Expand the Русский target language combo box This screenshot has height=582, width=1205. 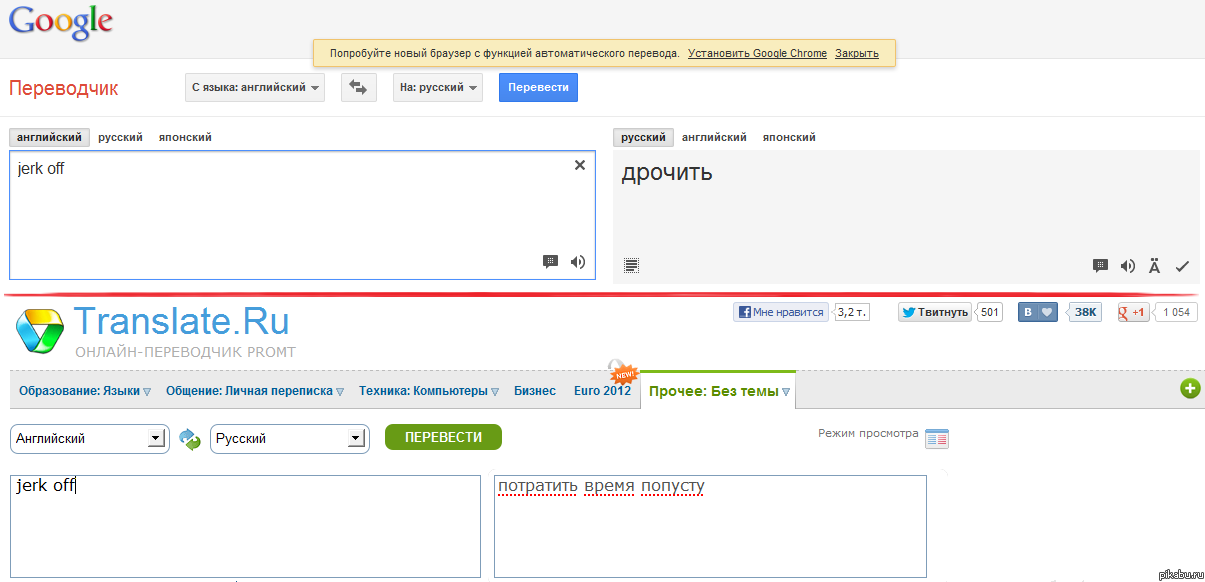pos(355,438)
